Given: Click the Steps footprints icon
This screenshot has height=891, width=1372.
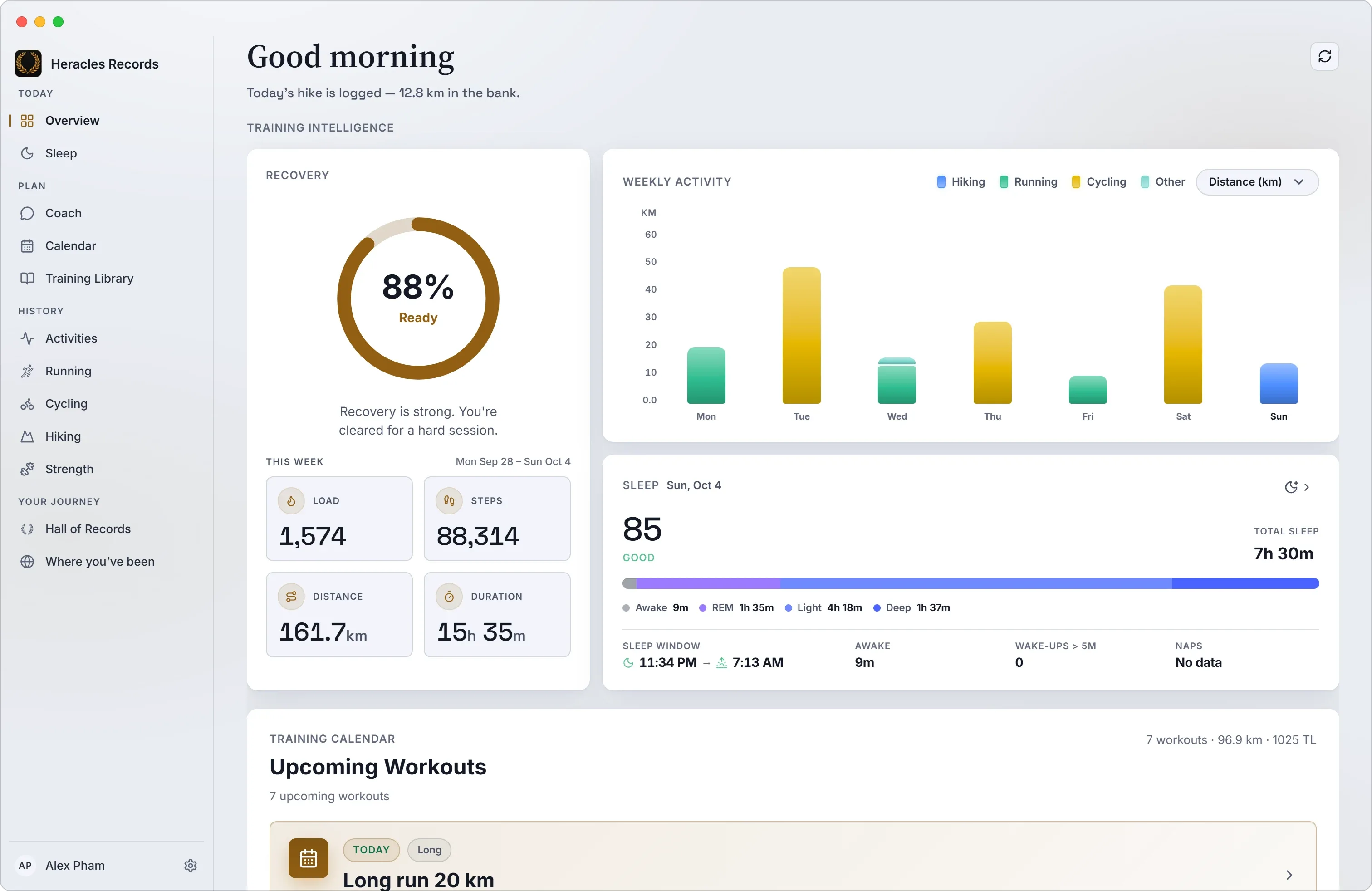Looking at the screenshot, I should coord(449,501).
